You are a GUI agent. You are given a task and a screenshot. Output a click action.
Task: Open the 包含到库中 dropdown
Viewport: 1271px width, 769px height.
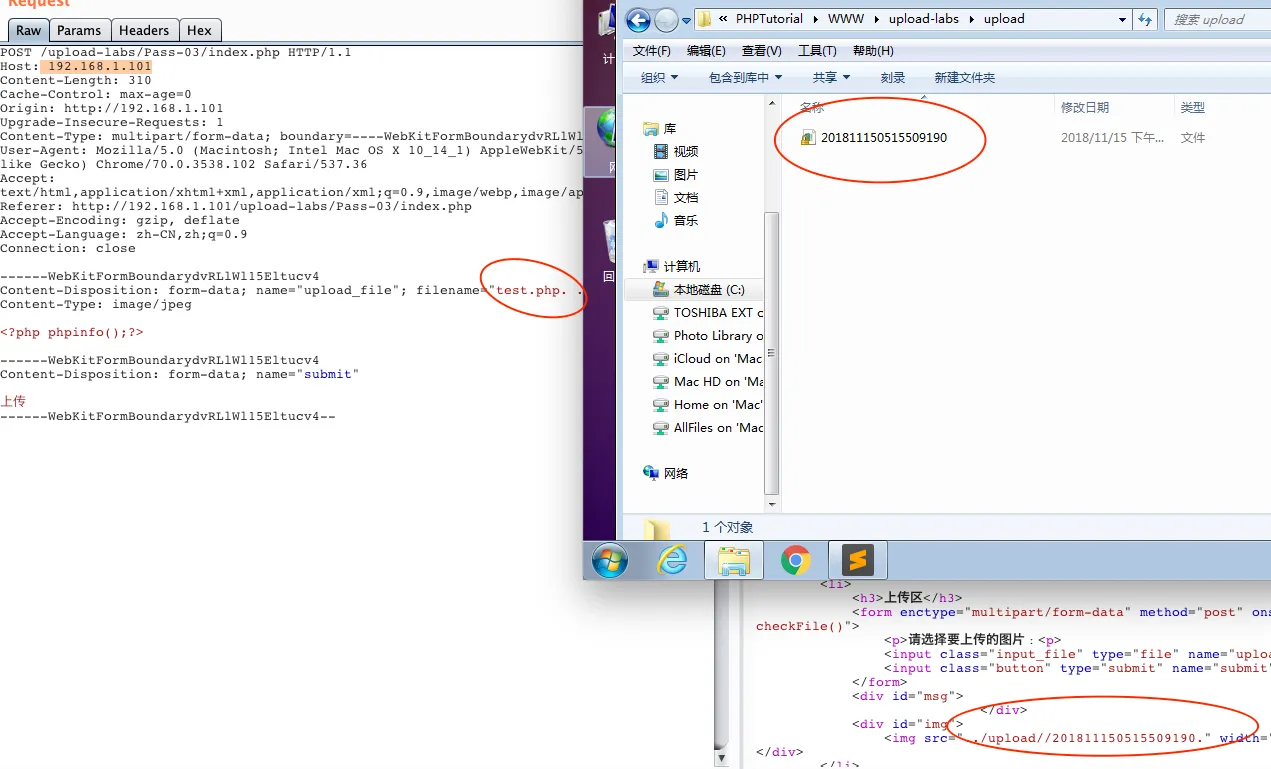(x=745, y=78)
